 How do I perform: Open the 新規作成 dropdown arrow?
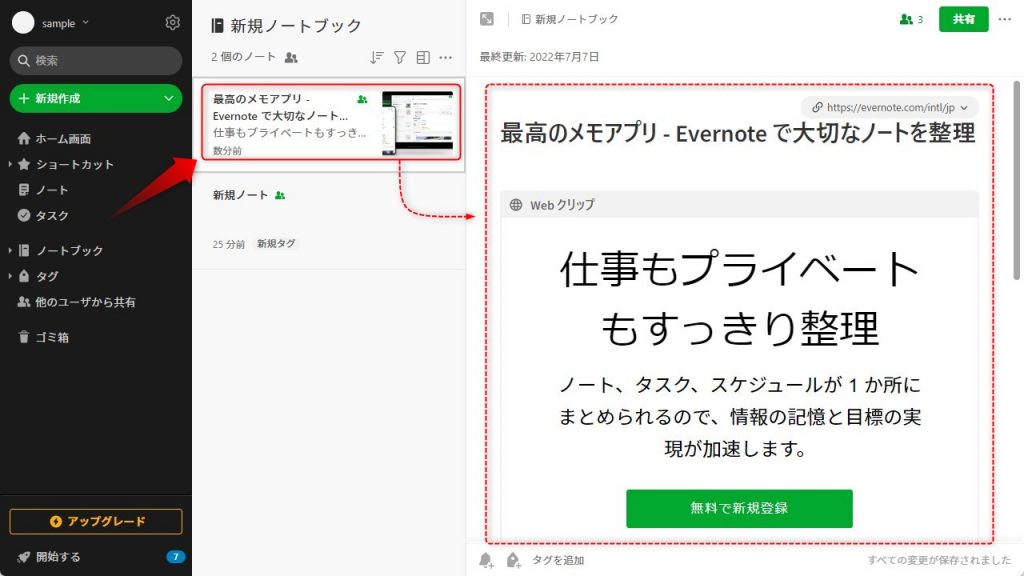tap(168, 99)
